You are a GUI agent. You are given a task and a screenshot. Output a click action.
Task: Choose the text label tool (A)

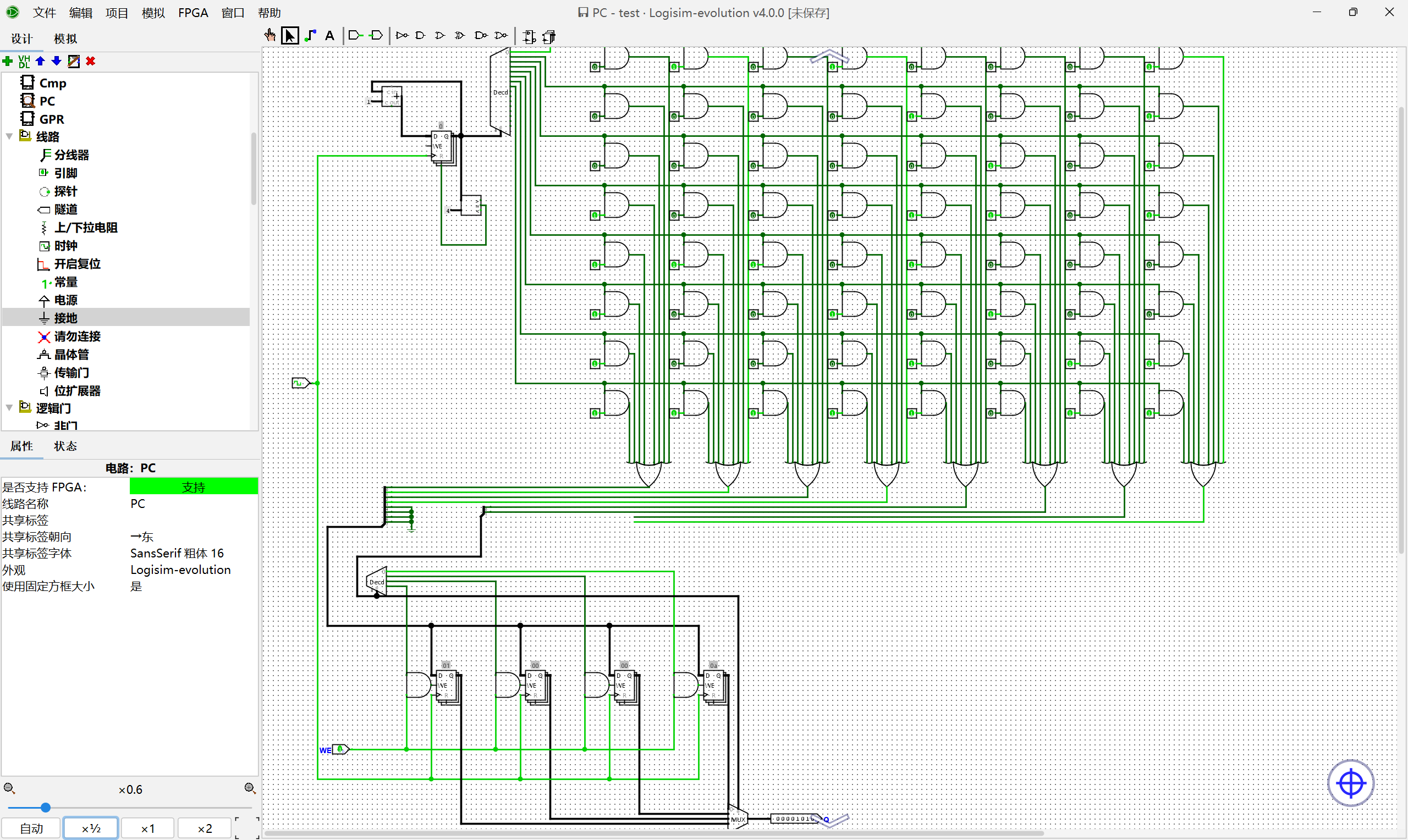(x=329, y=36)
